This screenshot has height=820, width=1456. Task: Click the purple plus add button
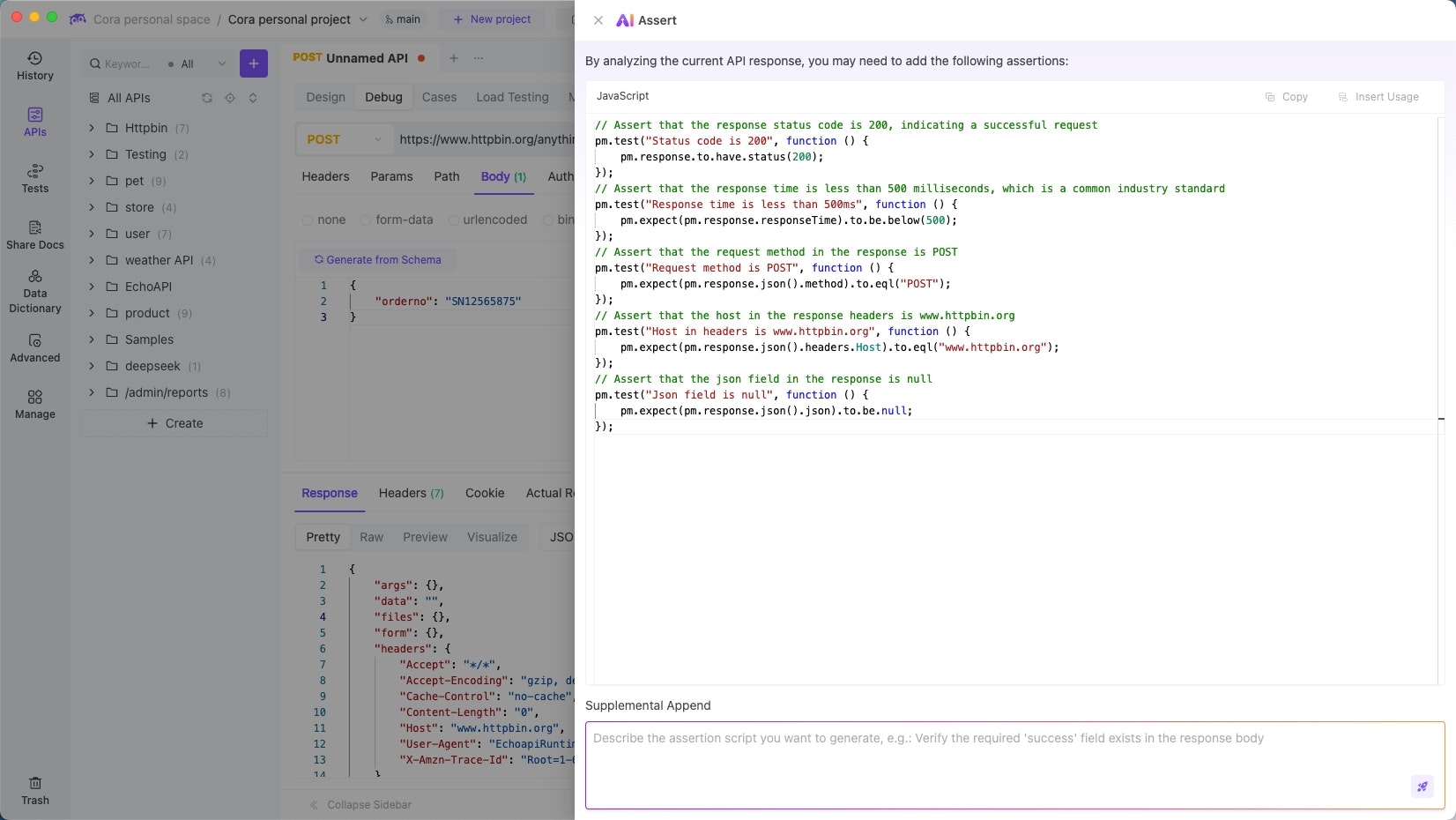coord(254,63)
